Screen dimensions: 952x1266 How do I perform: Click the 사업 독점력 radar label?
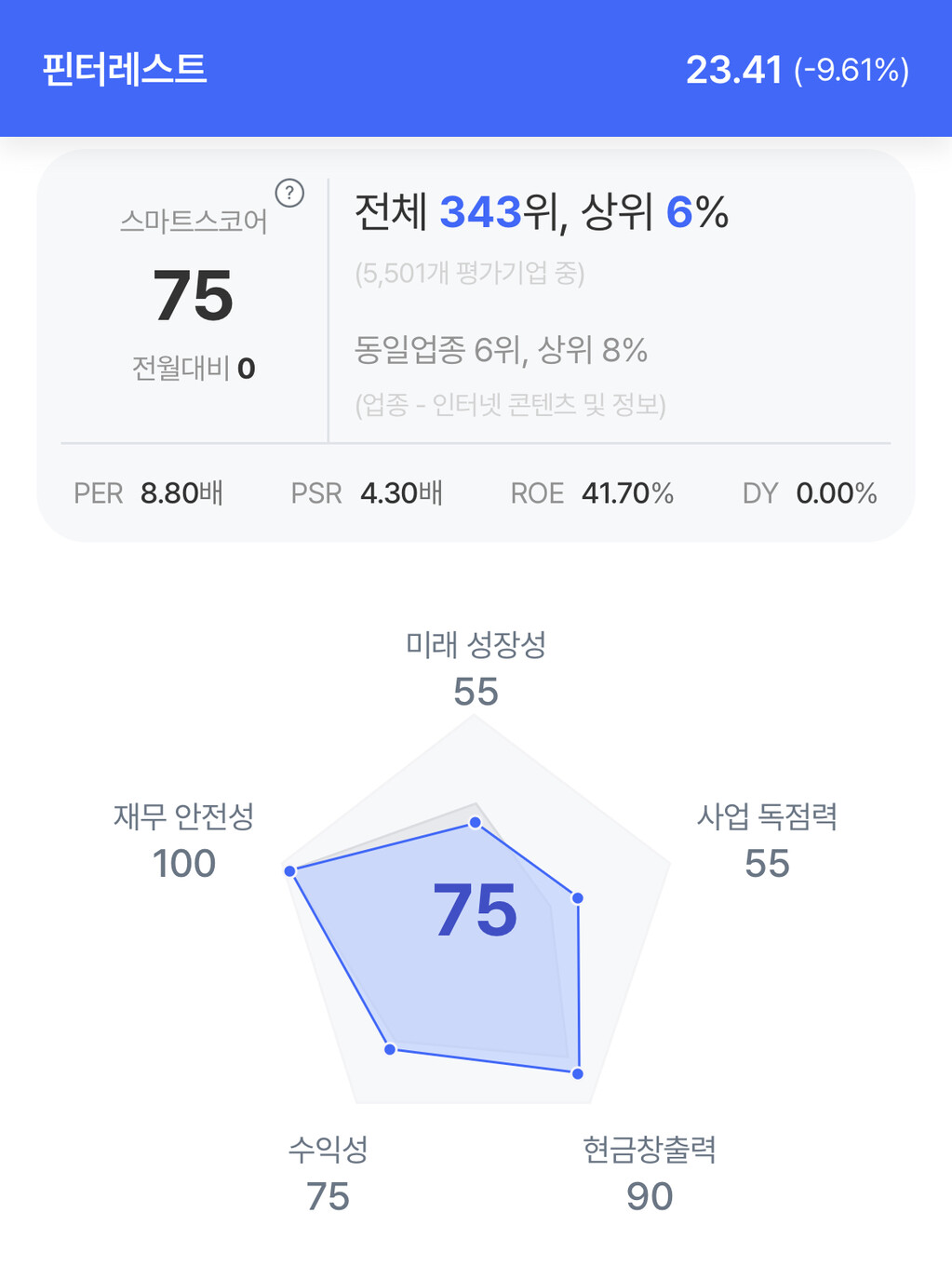[767, 816]
